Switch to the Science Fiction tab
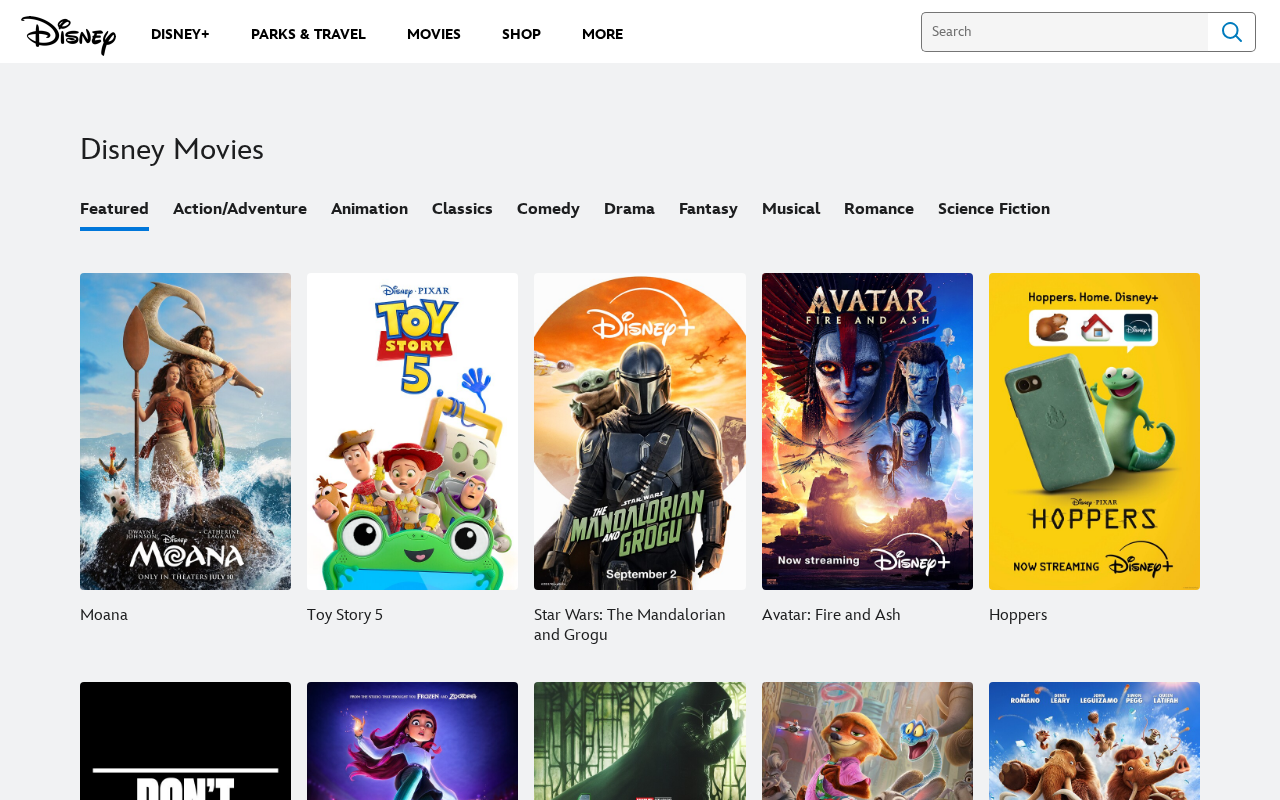This screenshot has width=1280, height=800. (x=994, y=209)
